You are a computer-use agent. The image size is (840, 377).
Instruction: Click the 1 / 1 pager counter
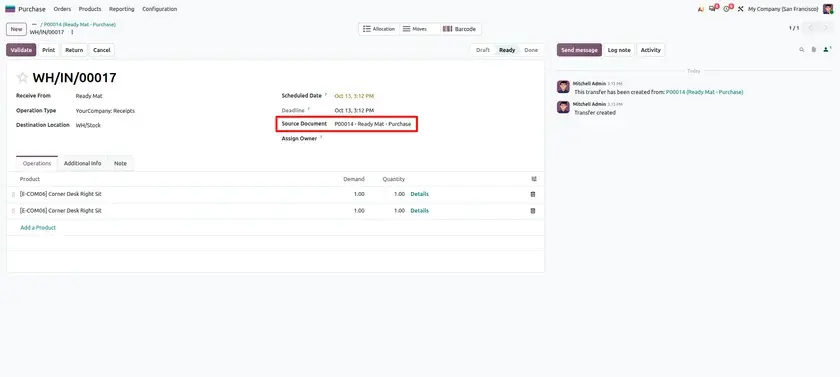[793, 28]
